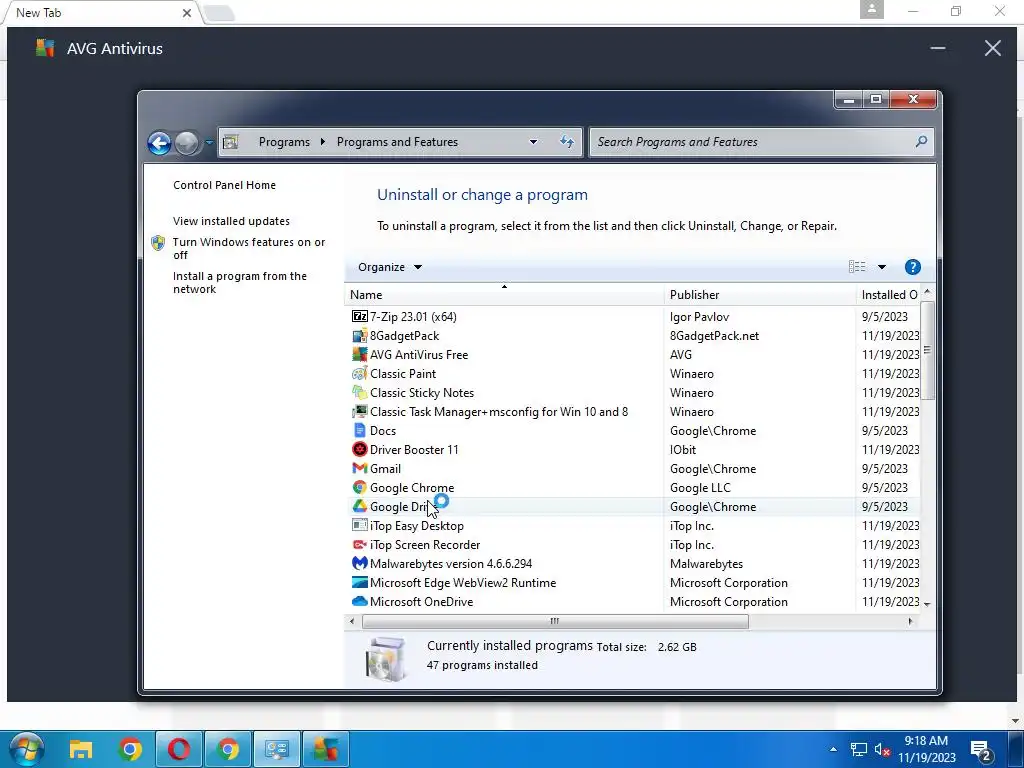Click the IObit publisher cell

click(682, 449)
